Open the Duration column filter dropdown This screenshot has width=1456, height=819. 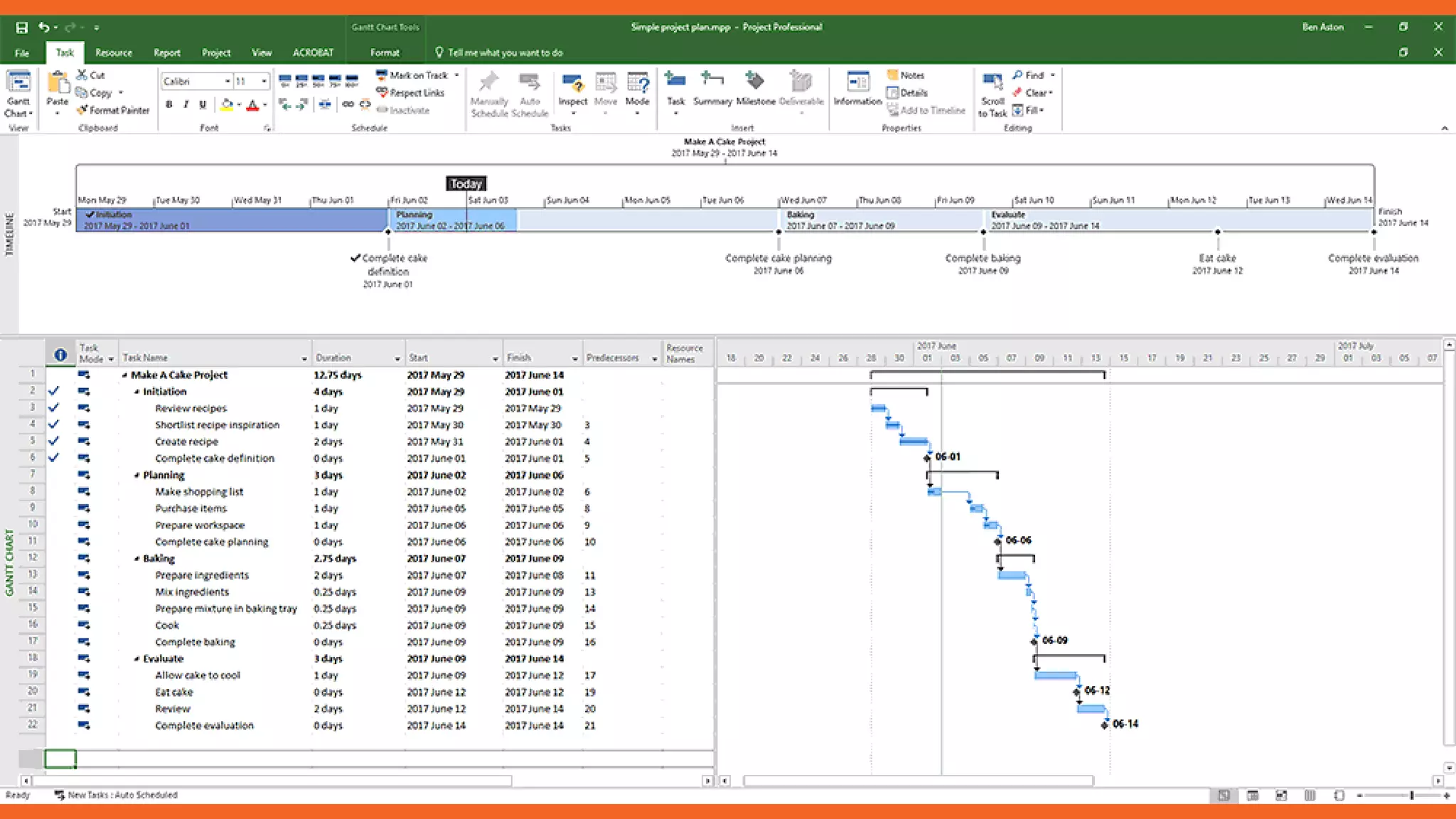tap(397, 358)
